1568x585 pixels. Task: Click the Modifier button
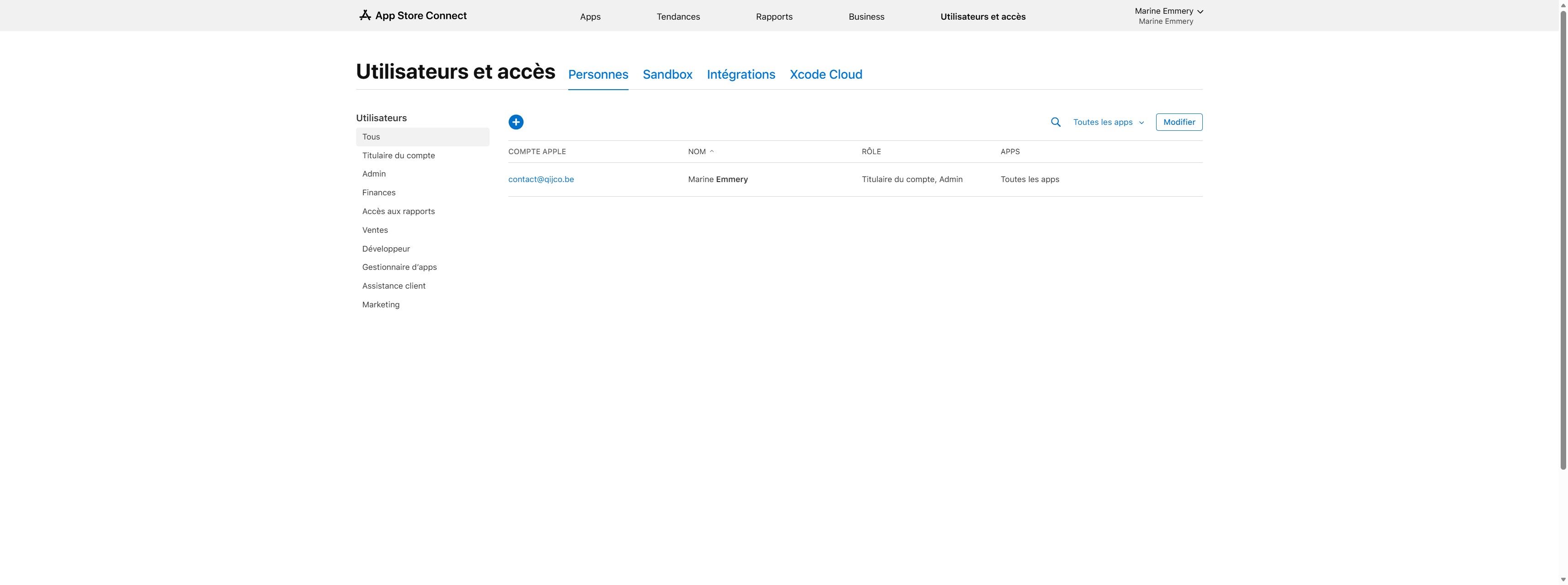point(1179,122)
